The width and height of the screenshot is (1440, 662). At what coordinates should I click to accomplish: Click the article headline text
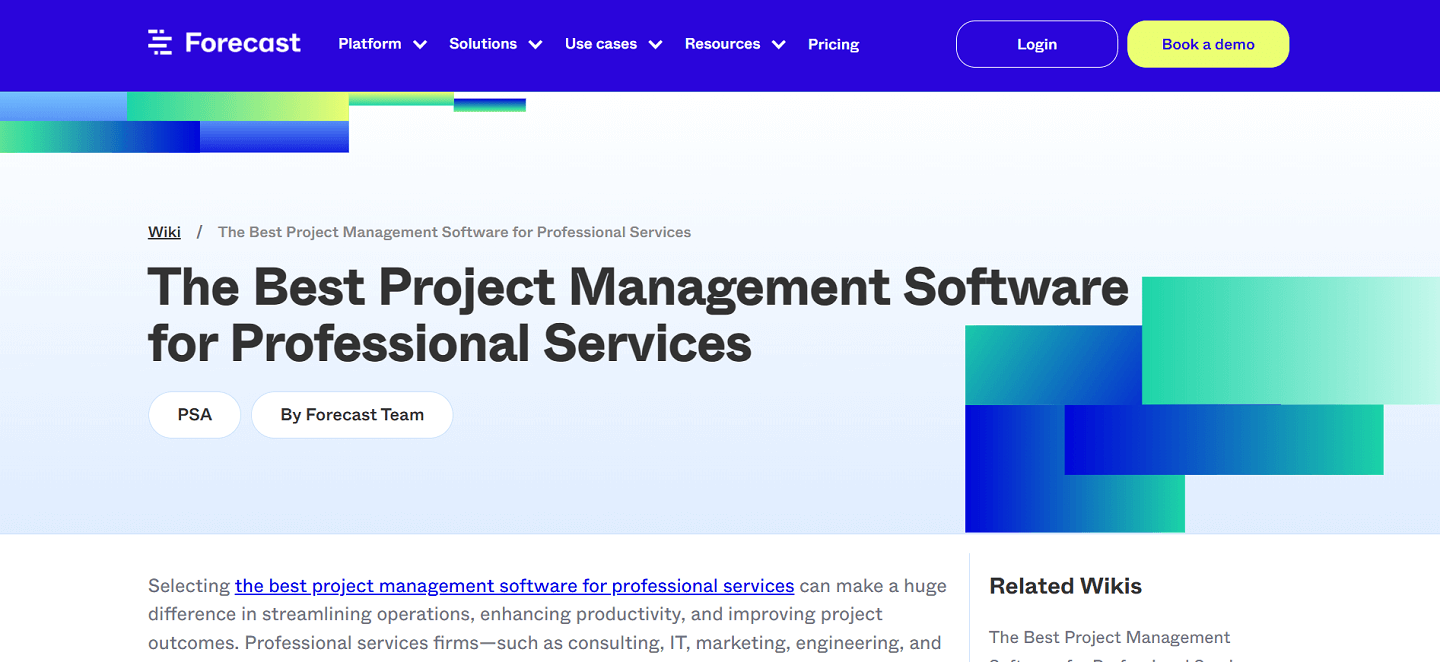click(637, 315)
